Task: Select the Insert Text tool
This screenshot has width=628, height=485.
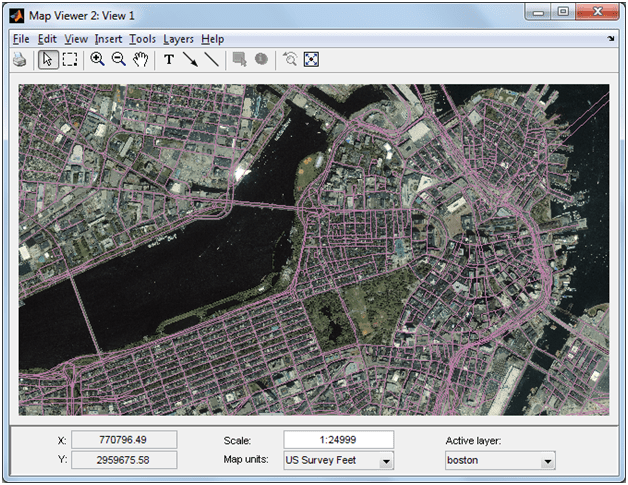Action: coord(169,60)
